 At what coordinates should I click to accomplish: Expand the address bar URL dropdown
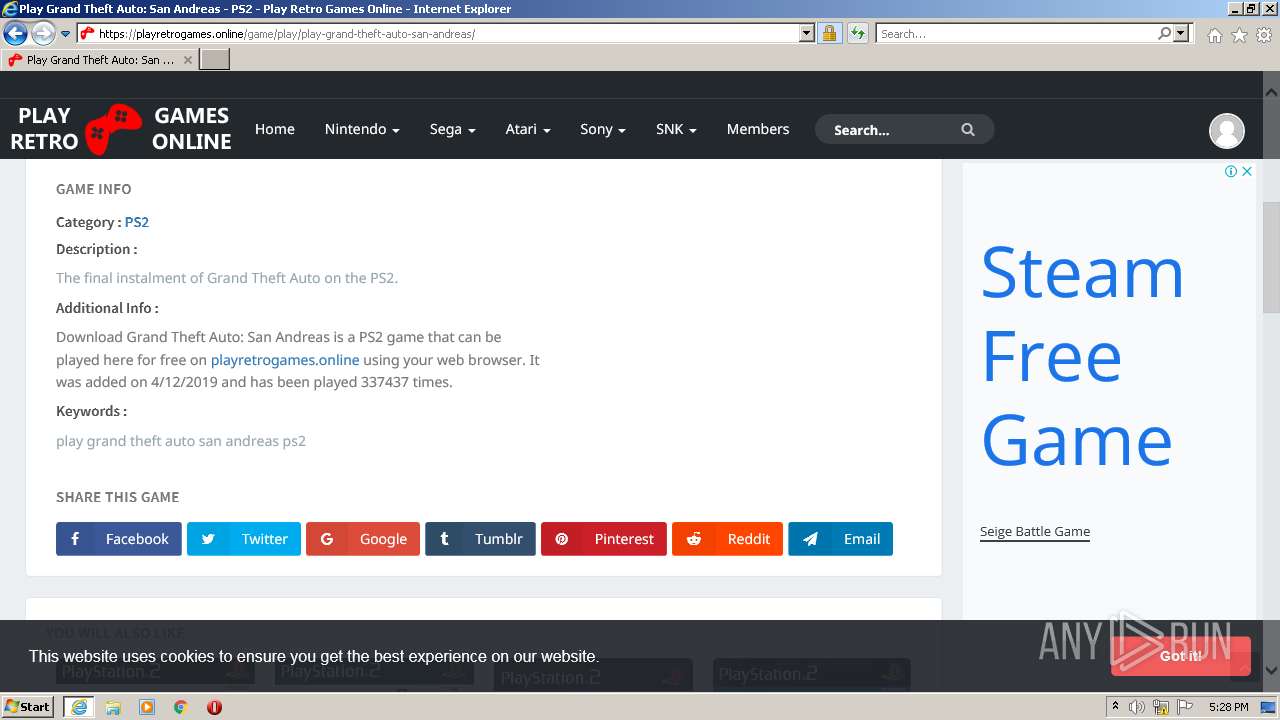pos(807,34)
